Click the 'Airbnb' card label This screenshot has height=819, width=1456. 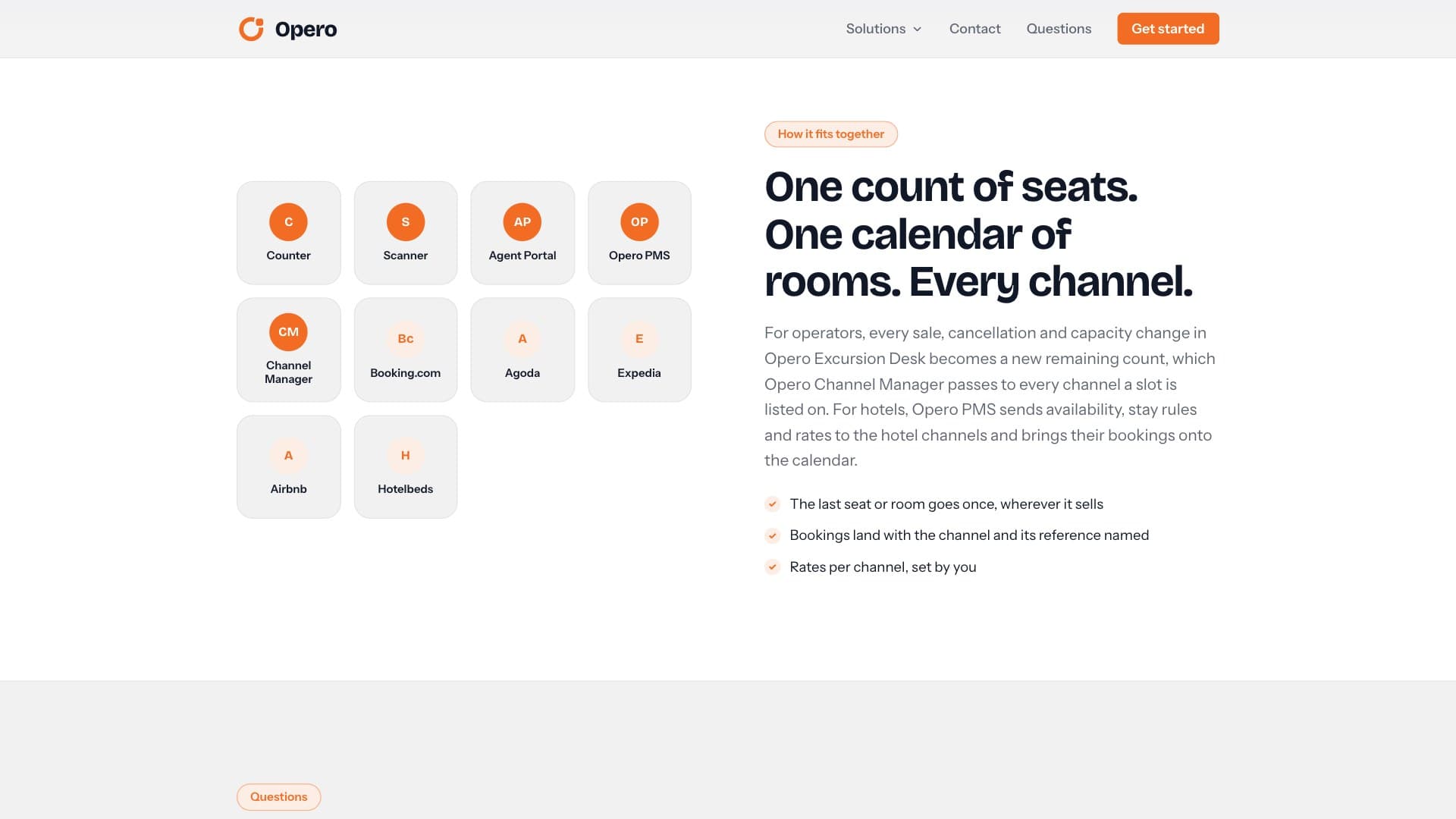pyautogui.click(x=288, y=489)
